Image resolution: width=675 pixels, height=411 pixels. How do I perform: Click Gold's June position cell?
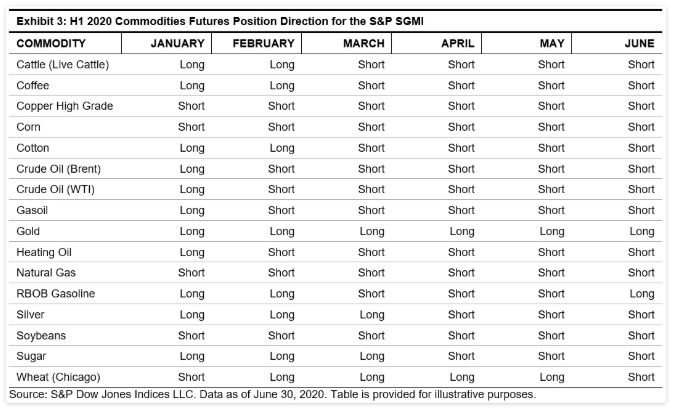click(641, 231)
